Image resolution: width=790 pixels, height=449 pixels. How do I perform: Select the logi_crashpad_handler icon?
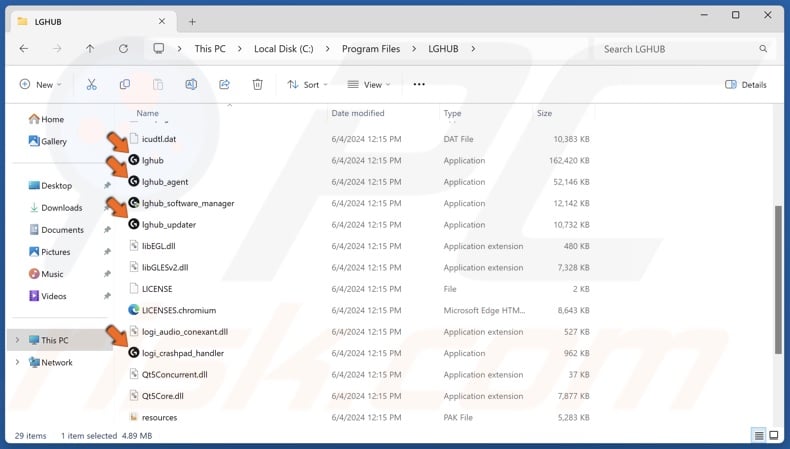tap(134, 353)
